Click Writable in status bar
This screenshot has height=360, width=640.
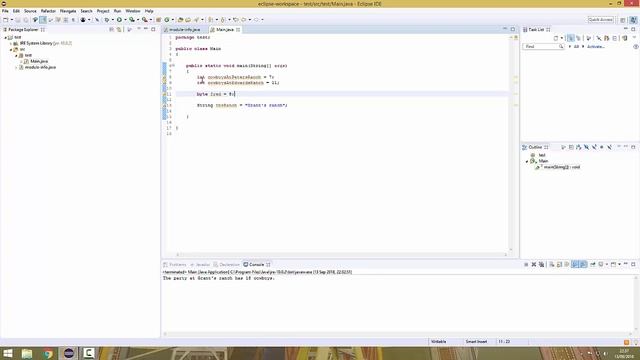coord(438,342)
